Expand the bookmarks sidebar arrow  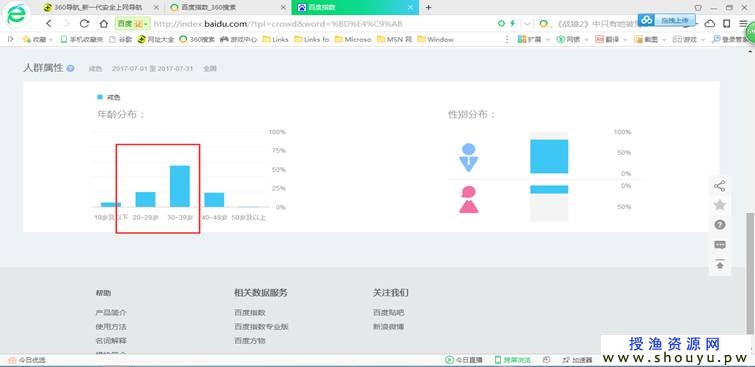11,39
